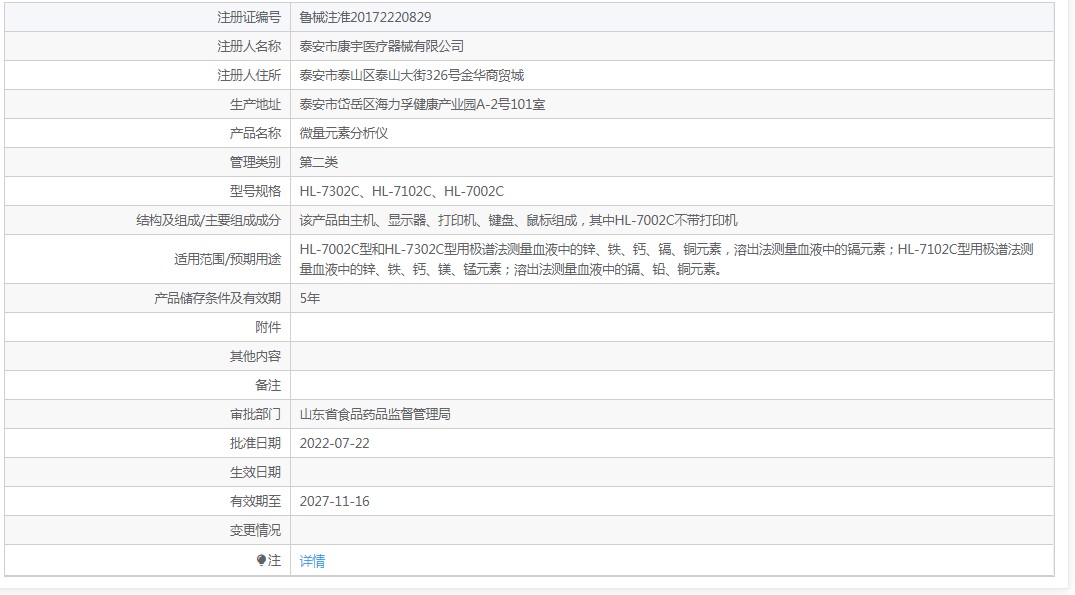Click the 变更情况 change status row
Image resolution: width=1075 pixels, height=595 pixels.
500,531
